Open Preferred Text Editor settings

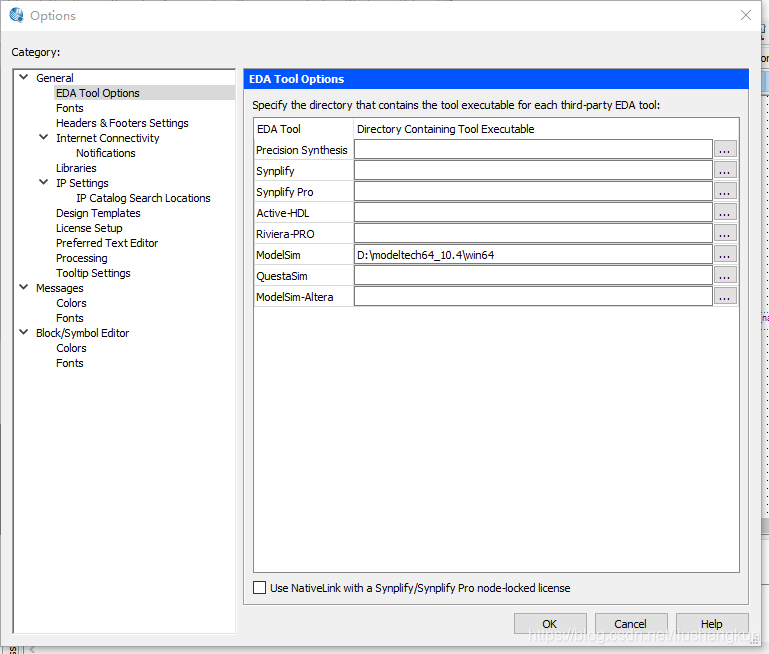coord(107,243)
